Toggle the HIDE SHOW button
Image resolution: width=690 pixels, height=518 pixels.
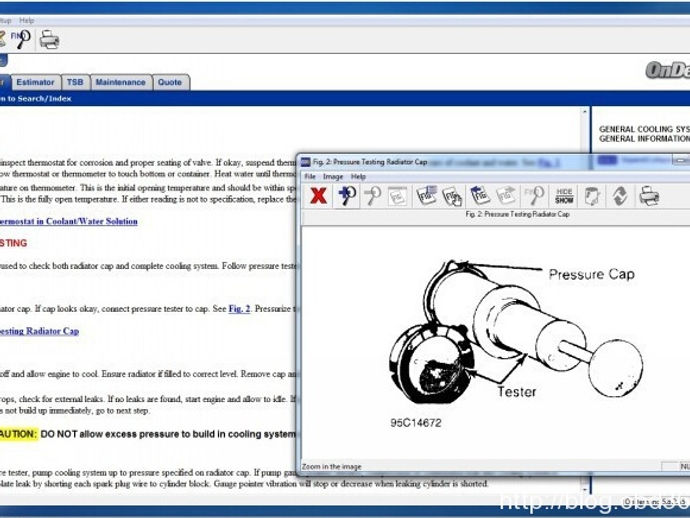coord(564,196)
